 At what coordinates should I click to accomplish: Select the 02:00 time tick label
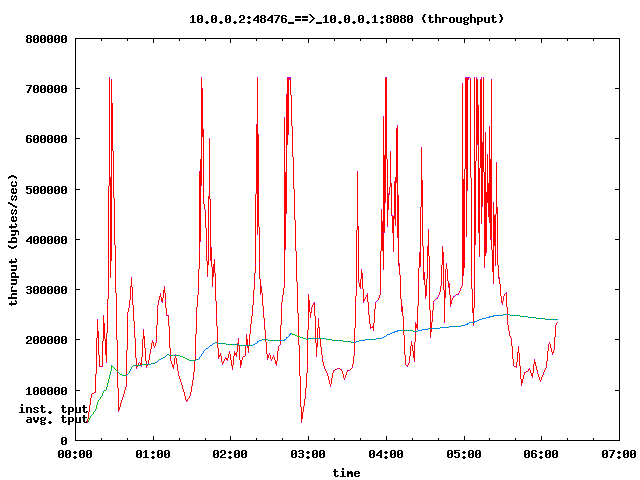pos(230,454)
